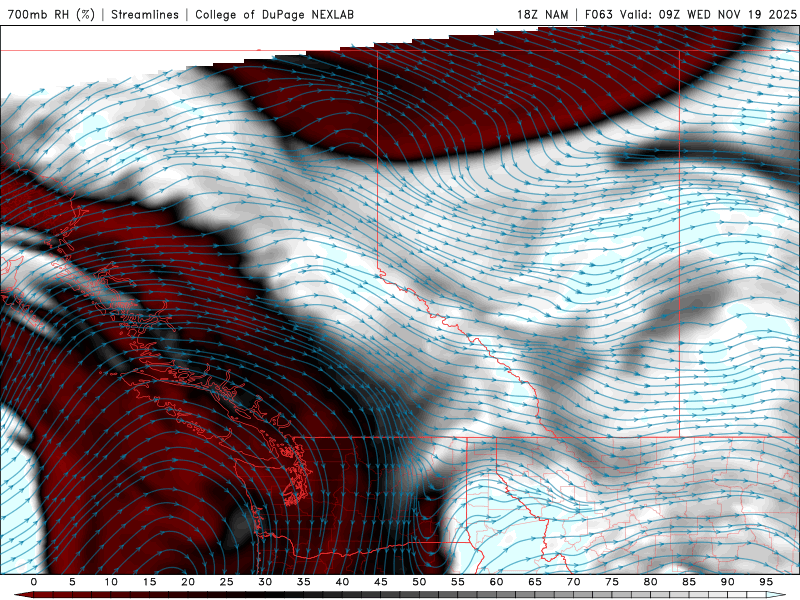800x600 pixels.
Task: Click the 90 label on the legend
Action: pyautogui.click(x=727, y=582)
